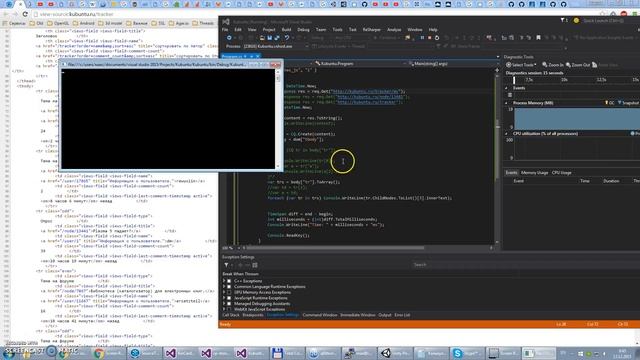The height and width of the screenshot is (360, 640).
Task: Switch to the Call Stack tab
Action: (231, 315)
